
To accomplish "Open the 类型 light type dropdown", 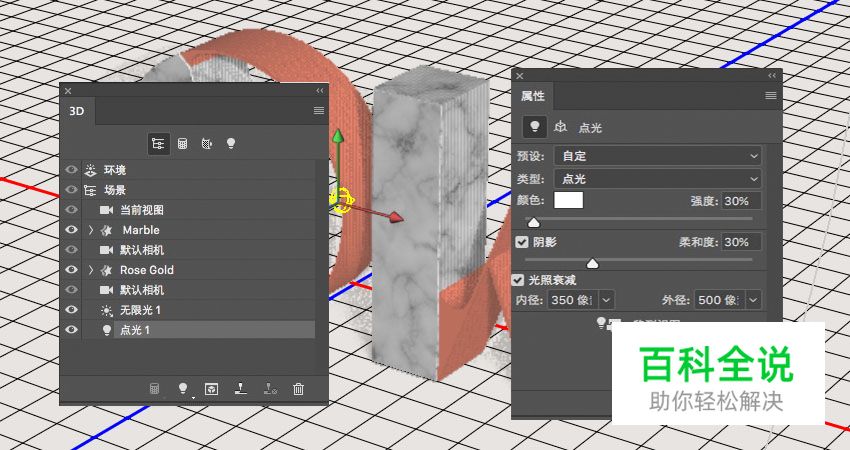I will (x=659, y=179).
